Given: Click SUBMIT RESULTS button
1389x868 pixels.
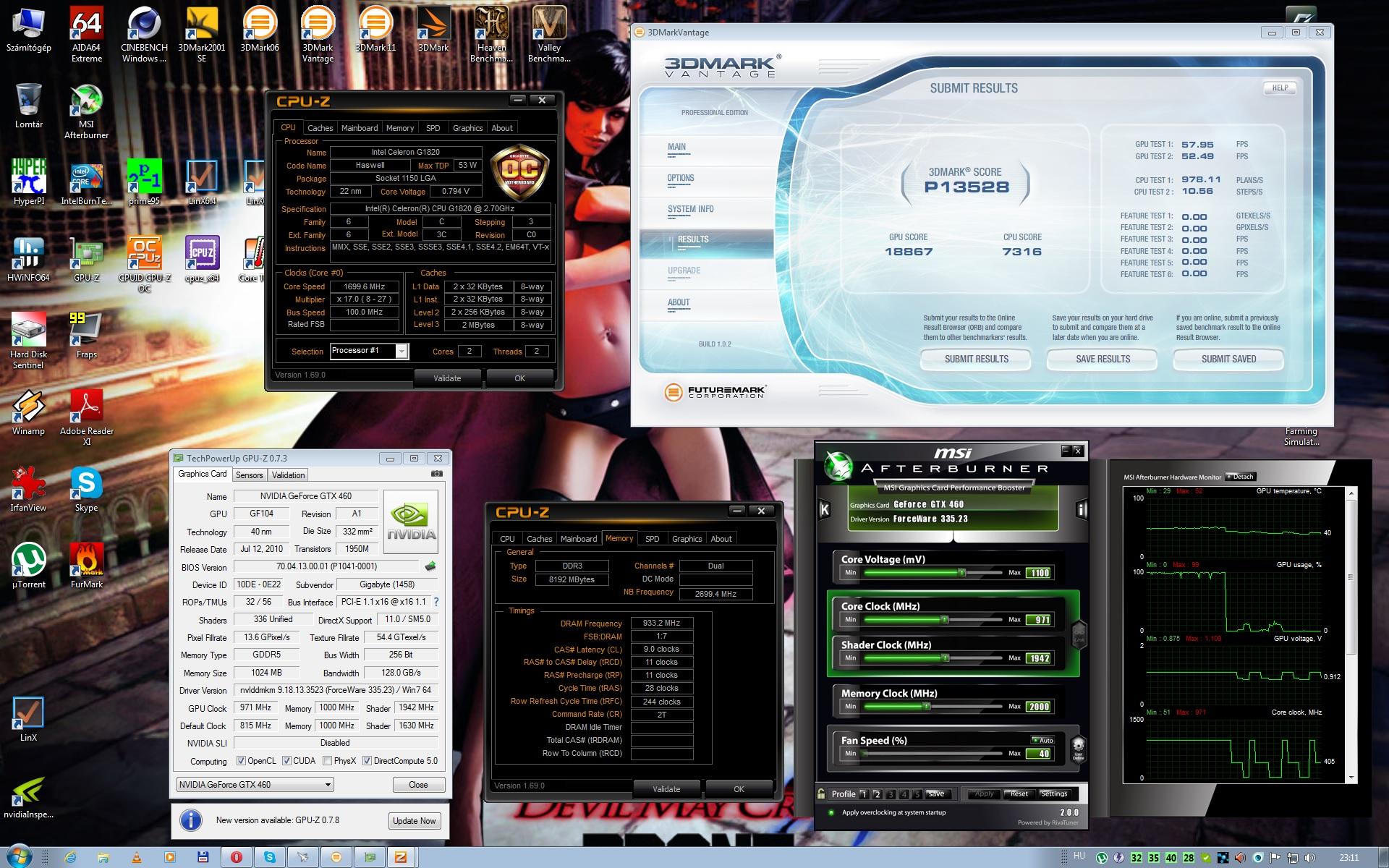Looking at the screenshot, I should tap(976, 359).
